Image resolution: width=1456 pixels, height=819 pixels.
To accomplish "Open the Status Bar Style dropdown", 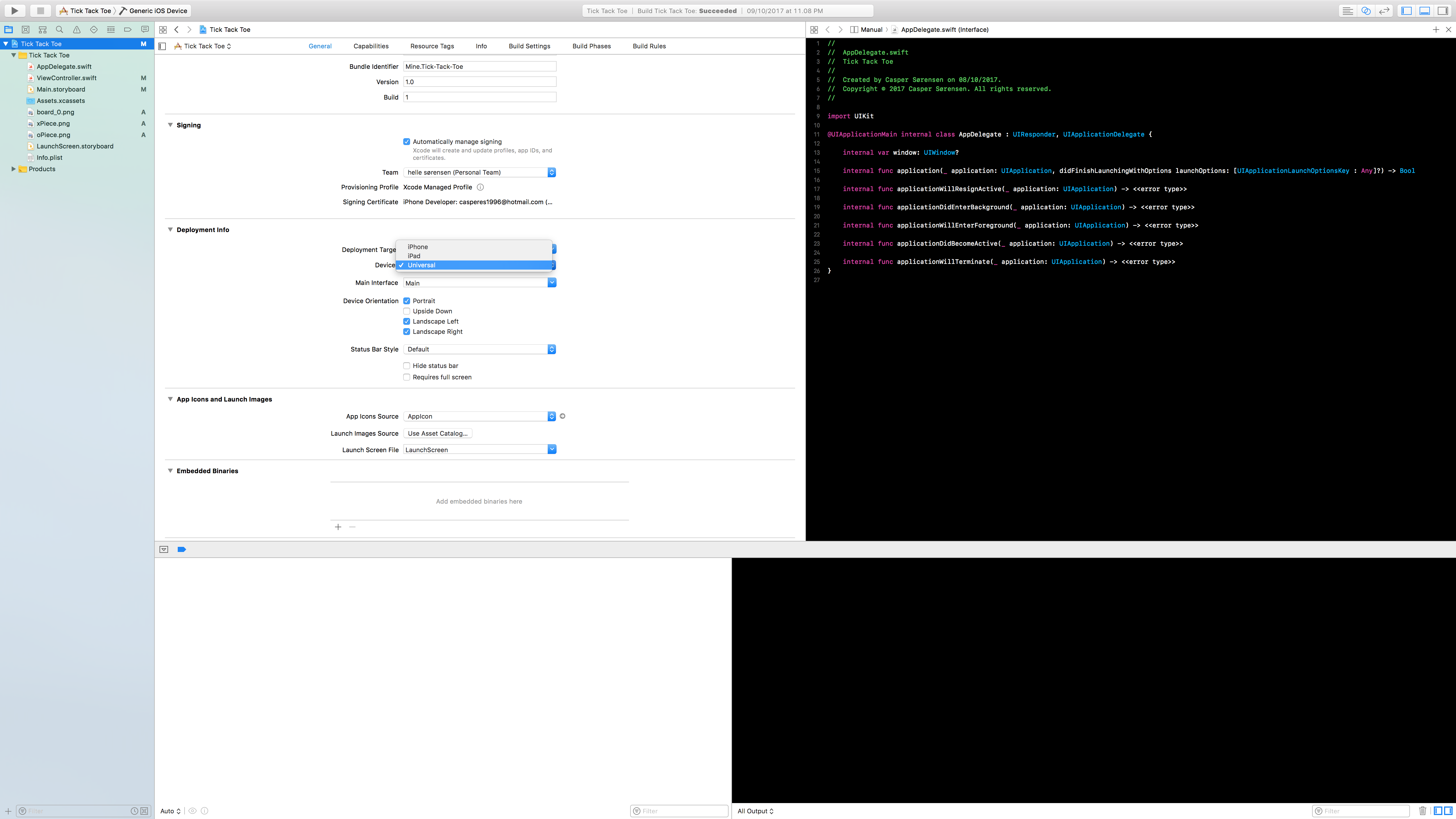I will (480, 349).
